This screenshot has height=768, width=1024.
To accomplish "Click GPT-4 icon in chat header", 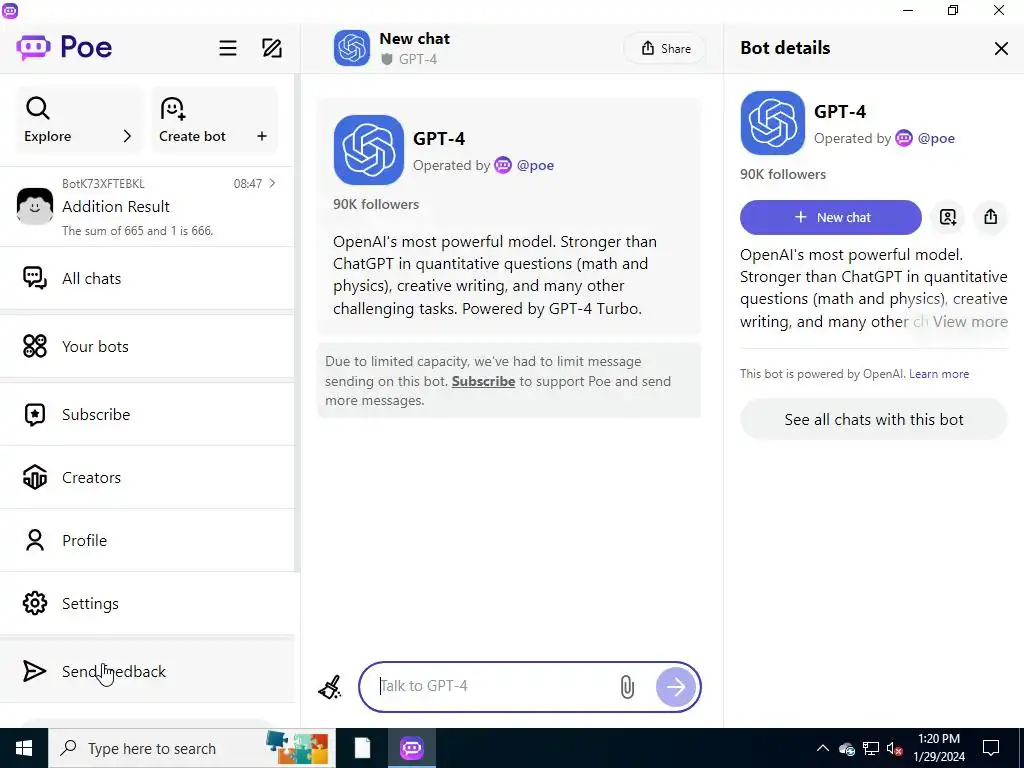I will click(x=352, y=48).
